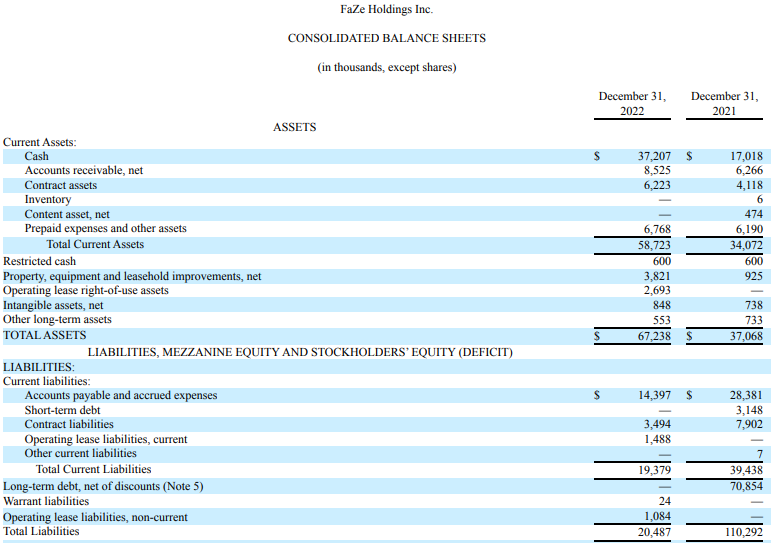Click accounts payable value 14,397
The height and width of the screenshot is (543, 772).
point(654,396)
